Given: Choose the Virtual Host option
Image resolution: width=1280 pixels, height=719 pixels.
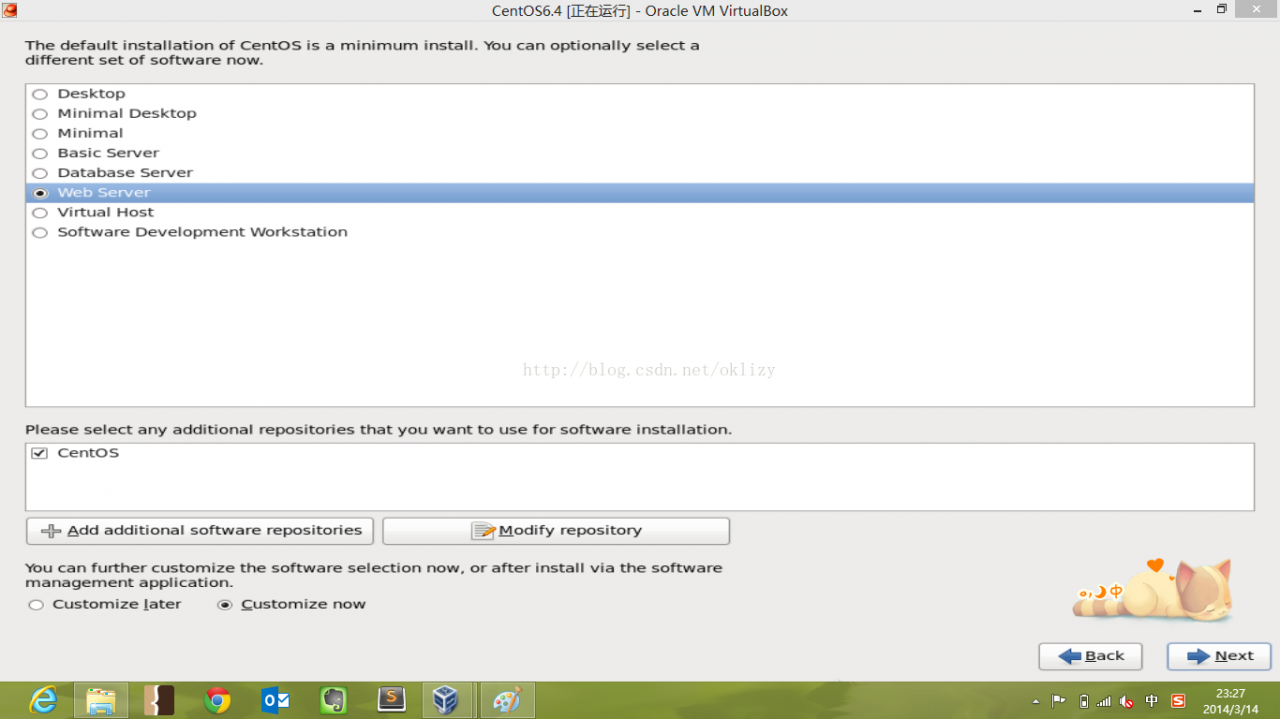Looking at the screenshot, I should tap(40, 213).
